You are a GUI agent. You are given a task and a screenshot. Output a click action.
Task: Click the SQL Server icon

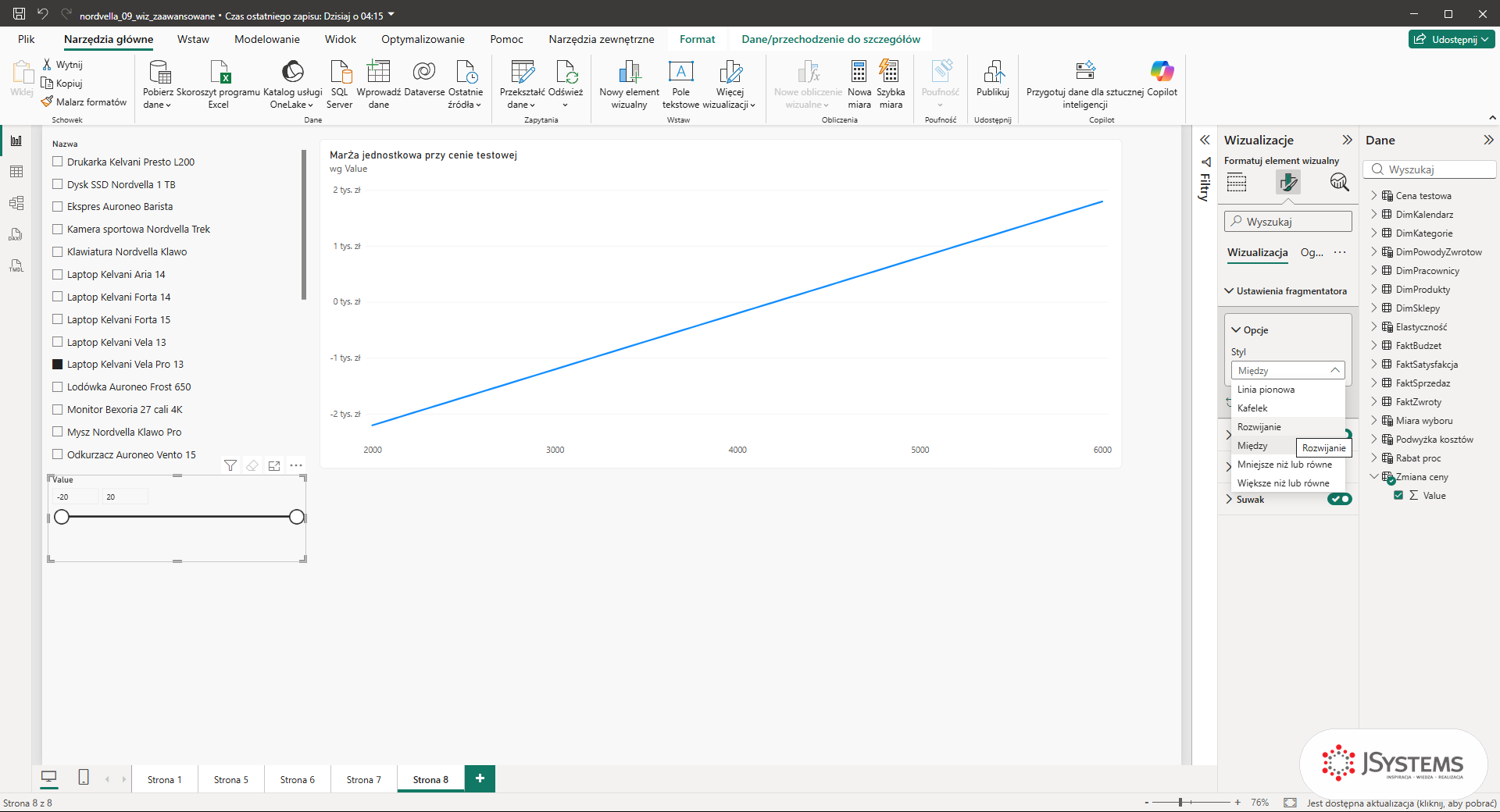click(340, 84)
